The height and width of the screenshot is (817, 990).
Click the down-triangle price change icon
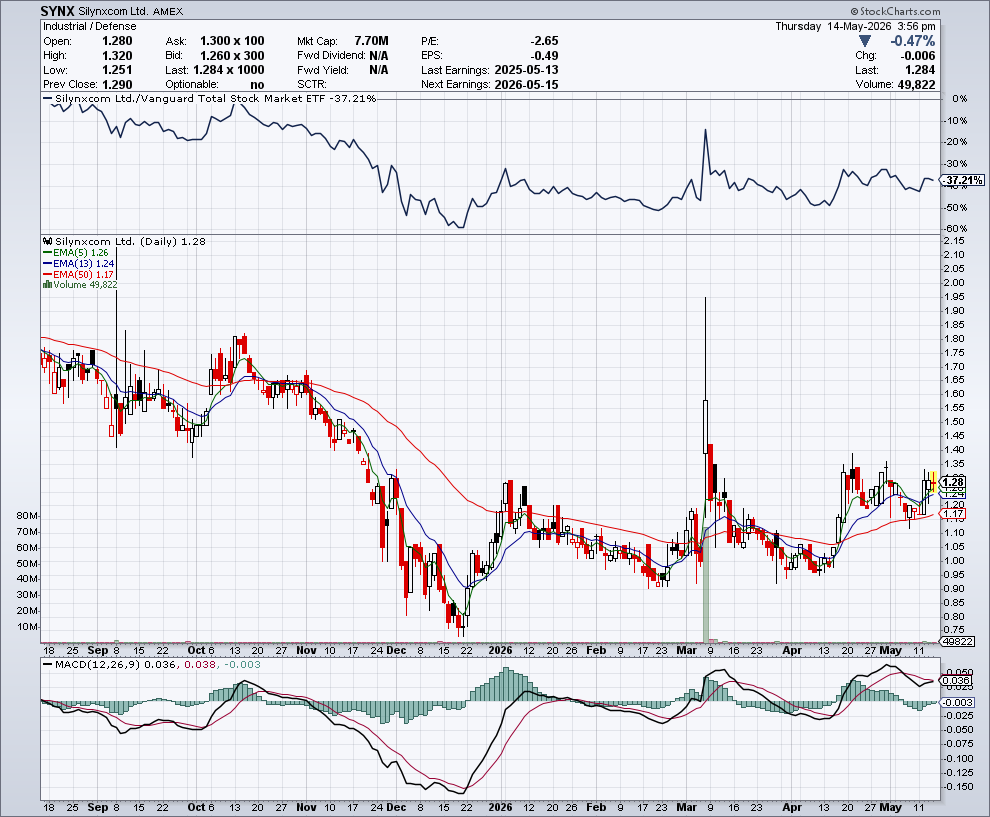coord(865,41)
